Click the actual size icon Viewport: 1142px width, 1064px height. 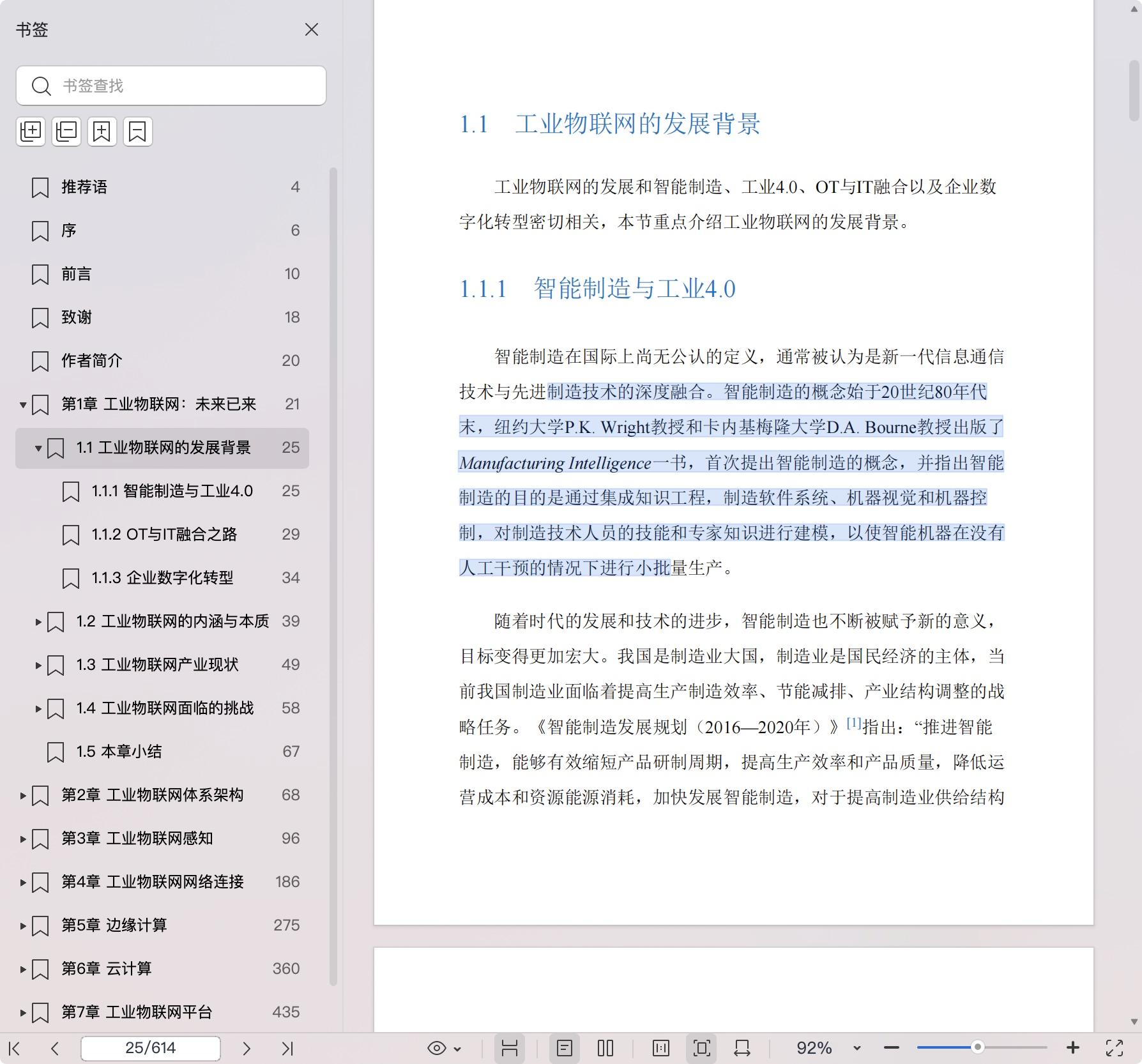pyautogui.click(x=661, y=1048)
